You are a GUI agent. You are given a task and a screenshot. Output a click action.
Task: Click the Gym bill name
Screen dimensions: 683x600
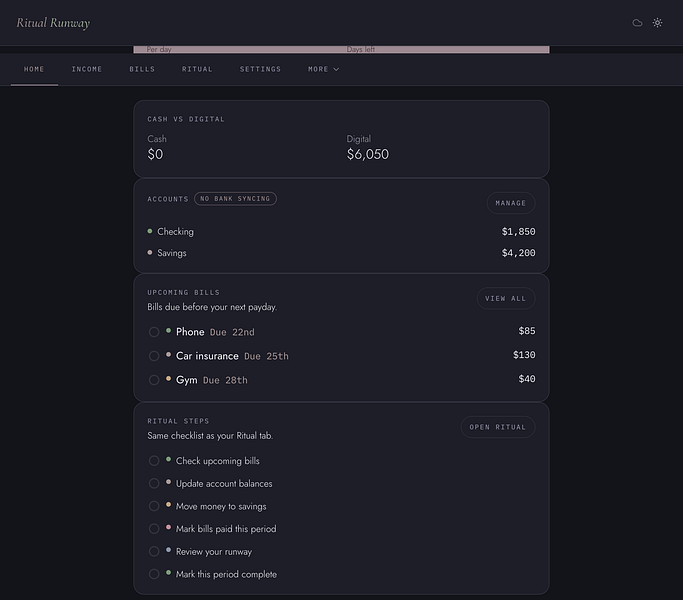pyautogui.click(x=186, y=380)
